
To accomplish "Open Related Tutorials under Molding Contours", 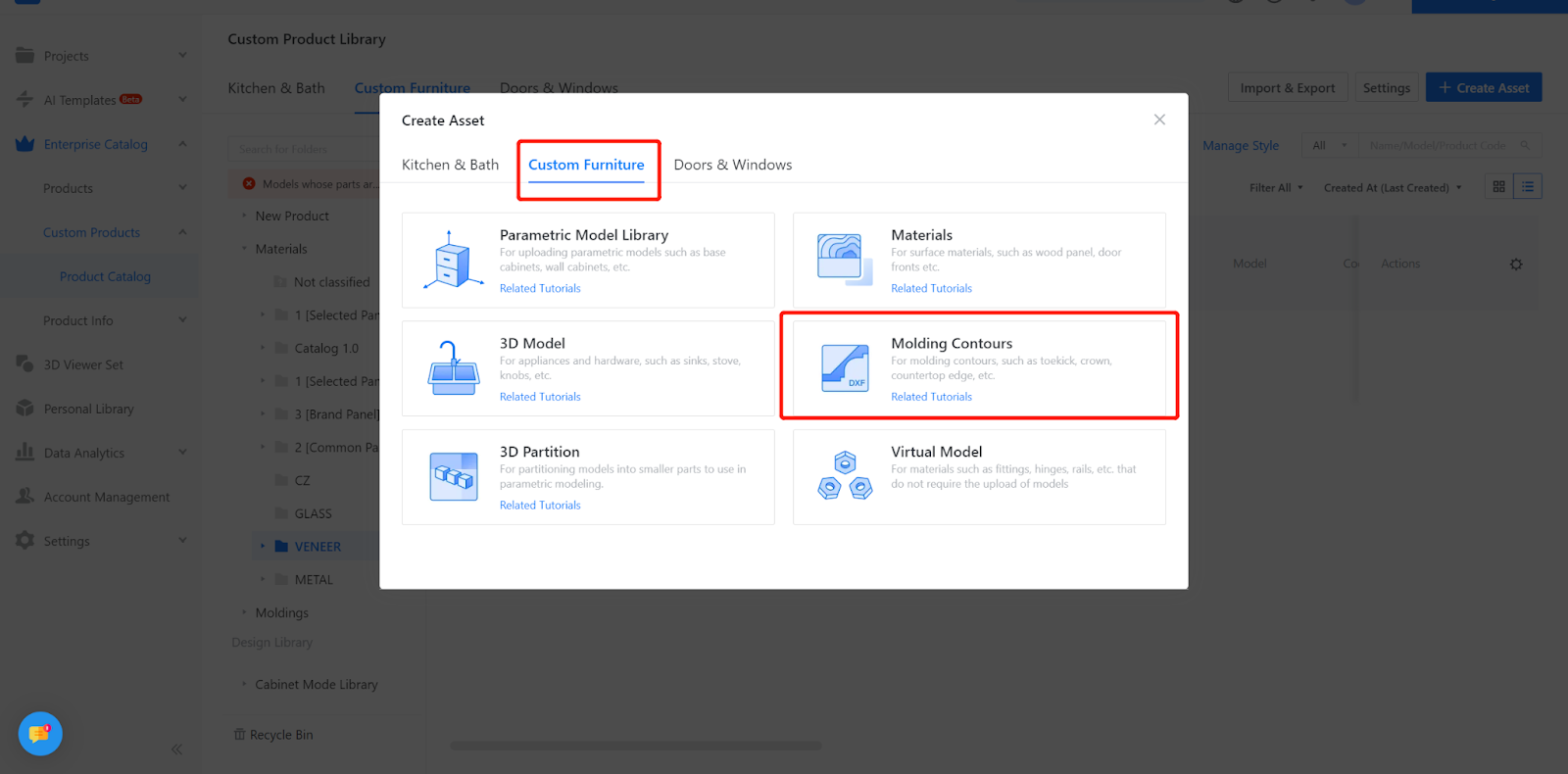I will click(x=931, y=397).
